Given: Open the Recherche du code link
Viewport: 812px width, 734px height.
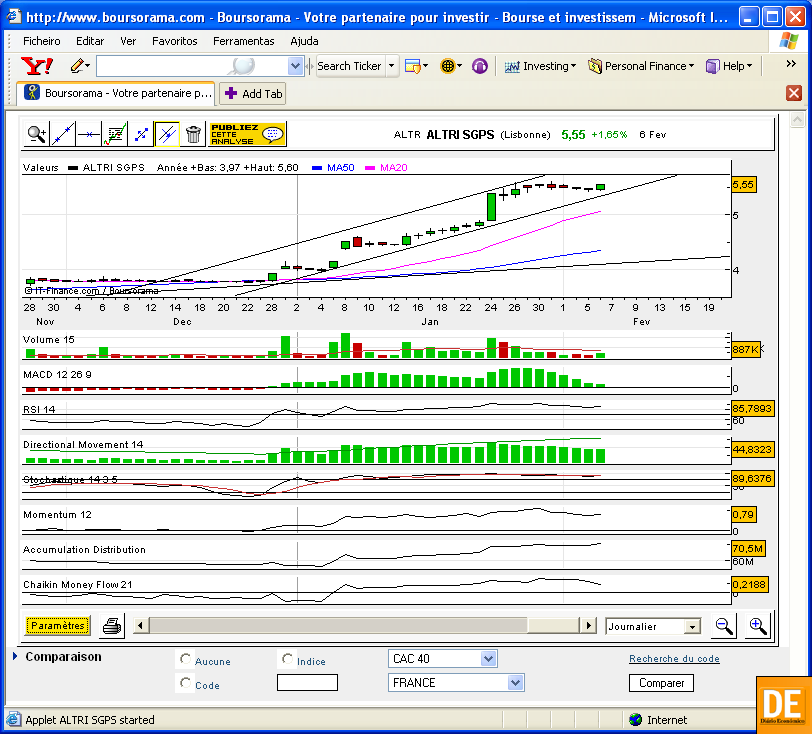Looking at the screenshot, I should (x=674, y=658).
